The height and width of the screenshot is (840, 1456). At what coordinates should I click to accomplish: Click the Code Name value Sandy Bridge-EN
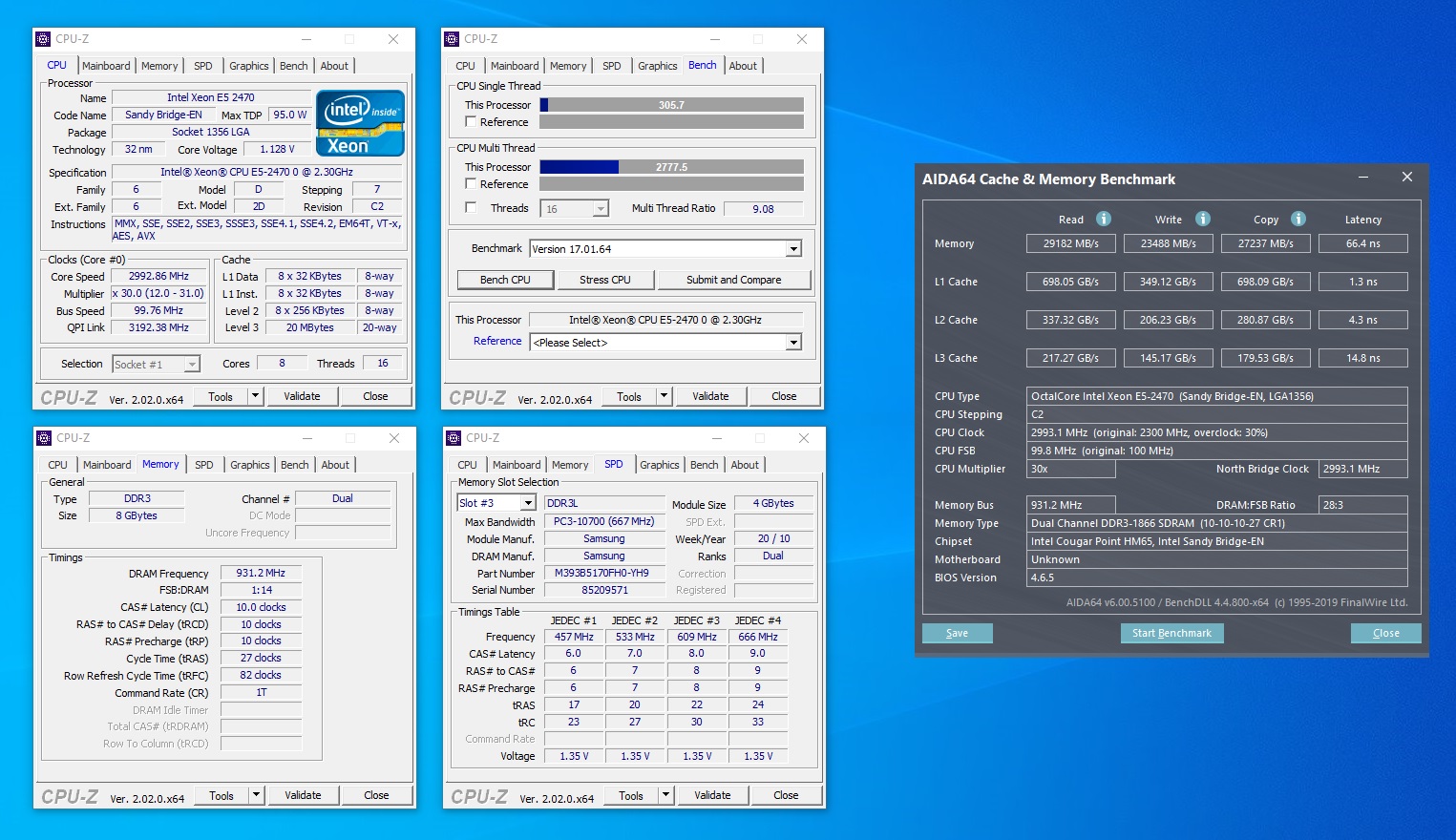pyautogui.click(x=163, y=115)
